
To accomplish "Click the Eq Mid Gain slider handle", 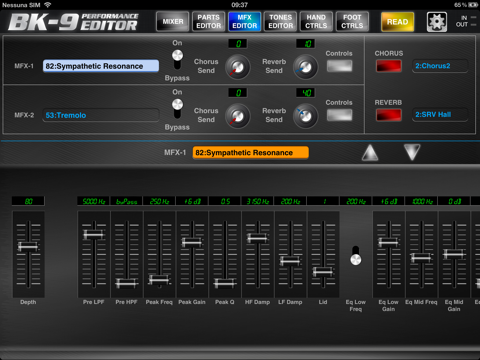I will pyautogui.click(x=454, y=254).
